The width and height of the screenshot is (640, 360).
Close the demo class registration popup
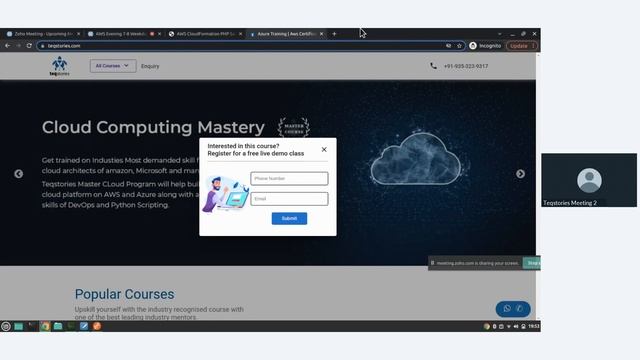click(324, 150)
